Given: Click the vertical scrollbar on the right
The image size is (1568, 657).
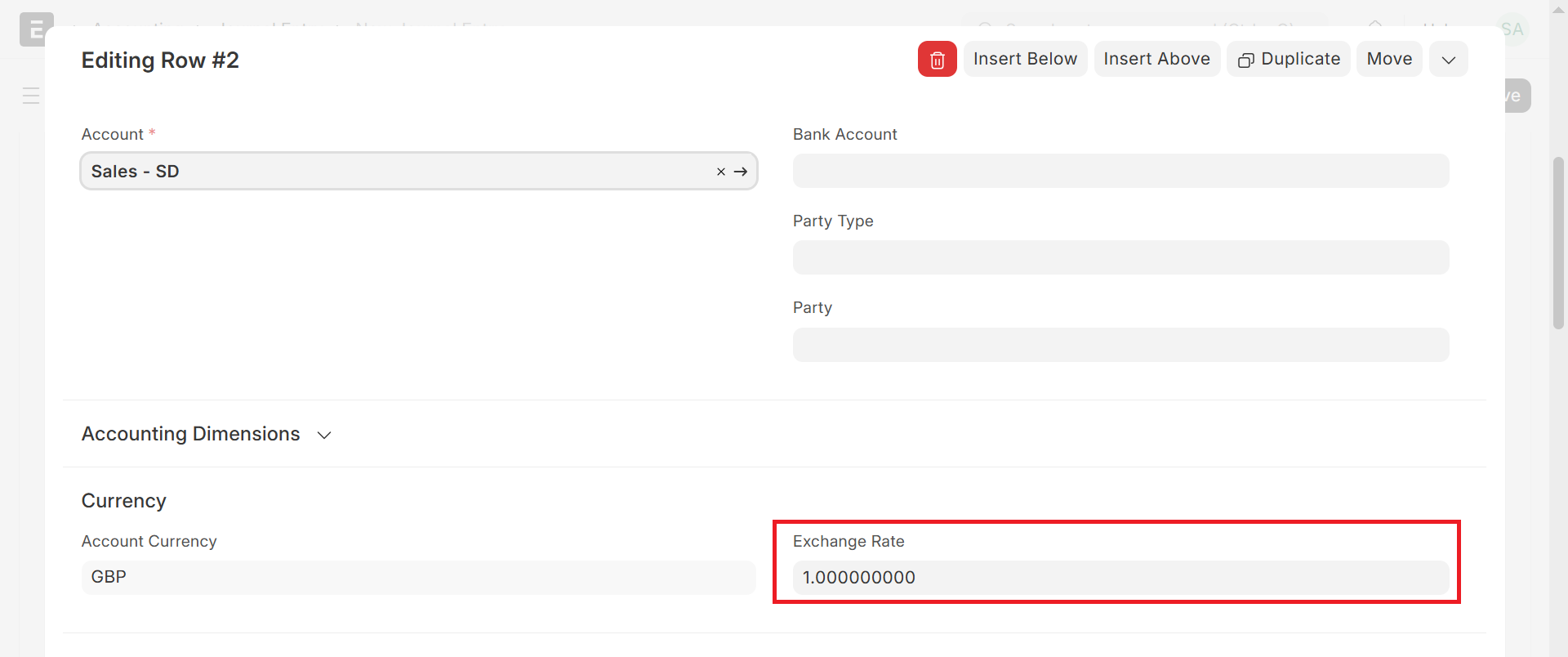Looking at the screenshot, I should coord(1558,244).
